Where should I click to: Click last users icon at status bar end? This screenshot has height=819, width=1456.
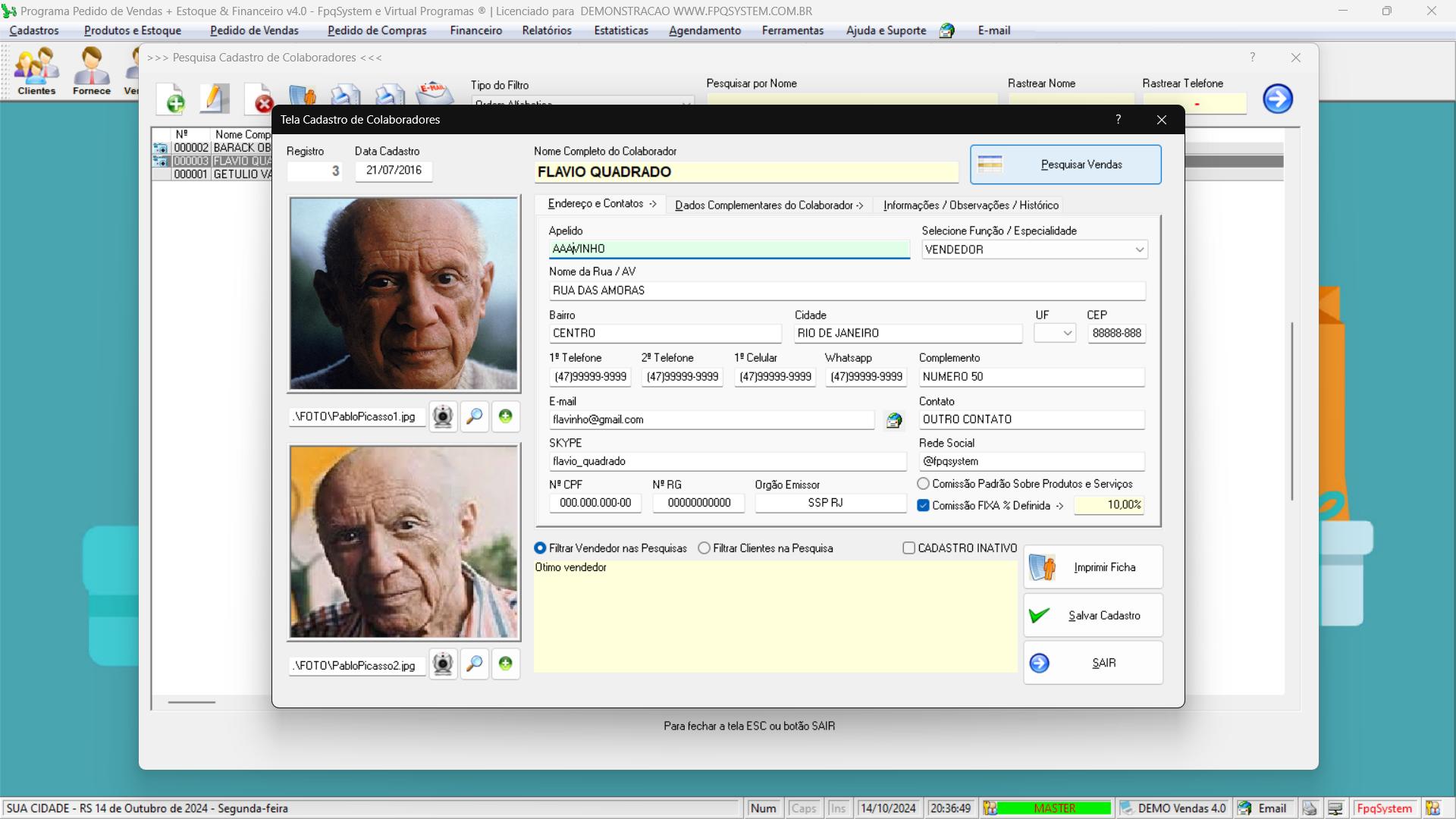pyautogui.click(x=1432, y=808)
